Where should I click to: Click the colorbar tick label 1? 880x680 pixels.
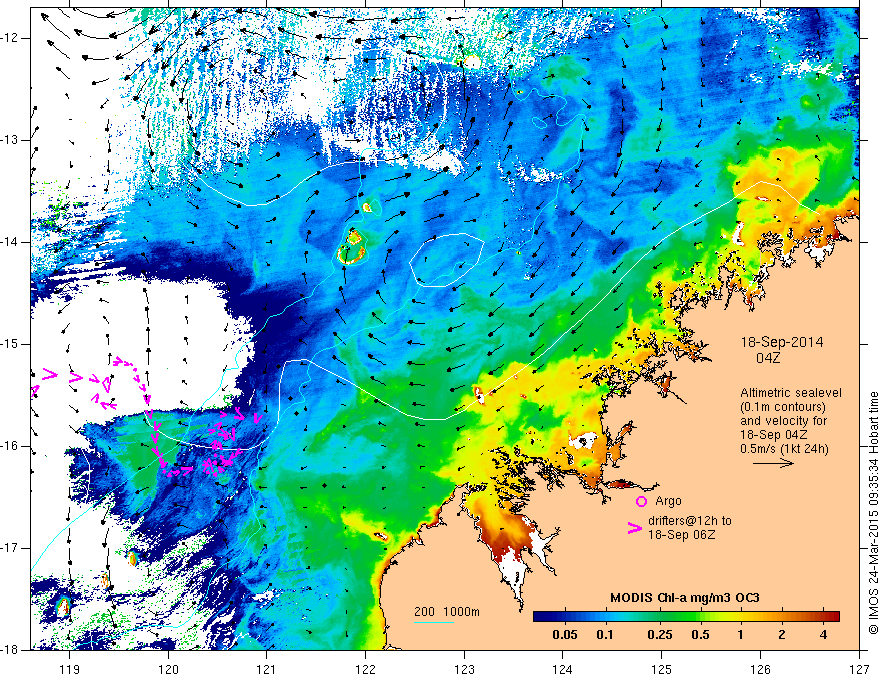click(741, 635)
